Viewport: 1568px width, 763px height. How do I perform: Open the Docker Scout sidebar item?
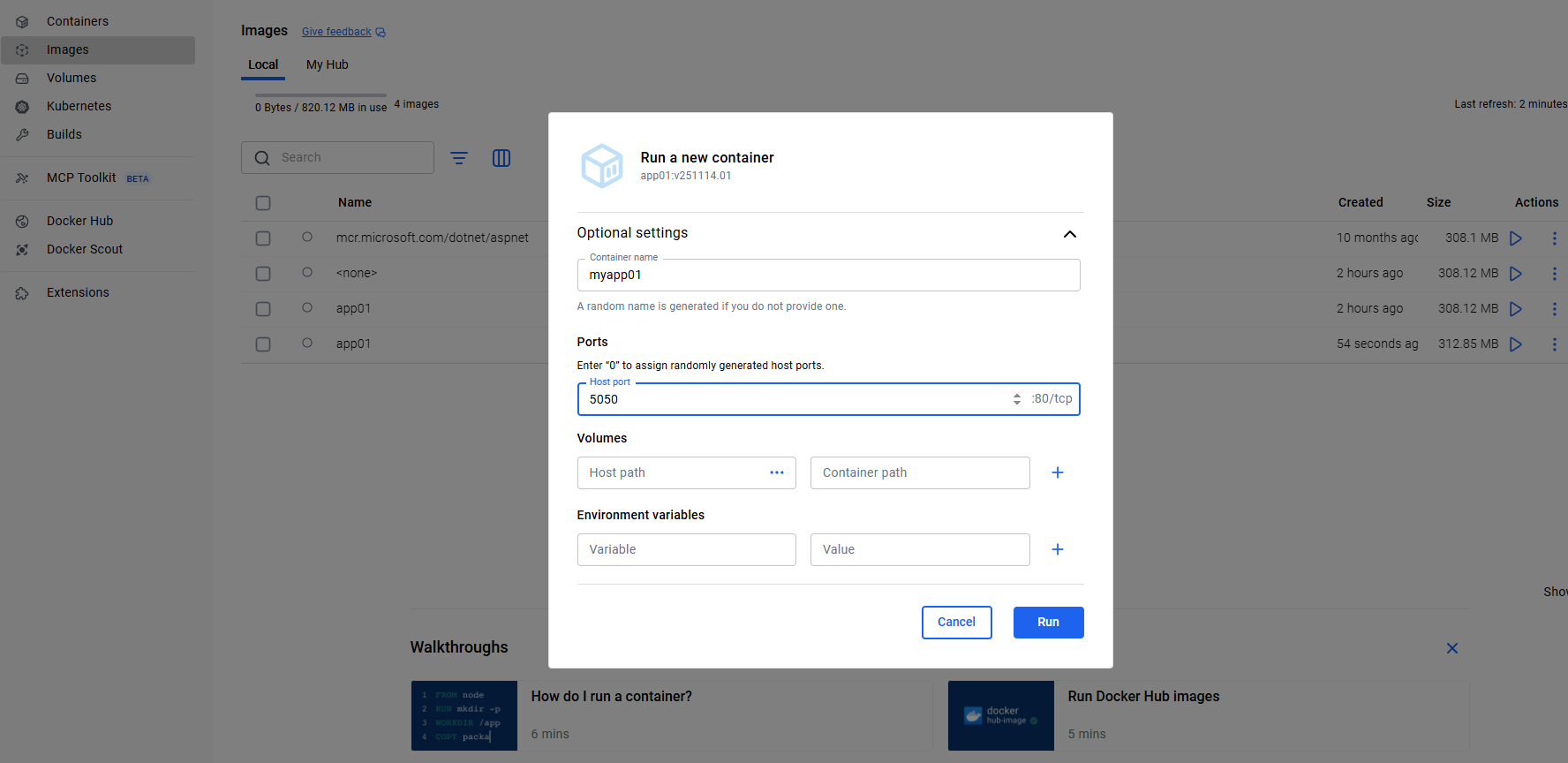85,249
